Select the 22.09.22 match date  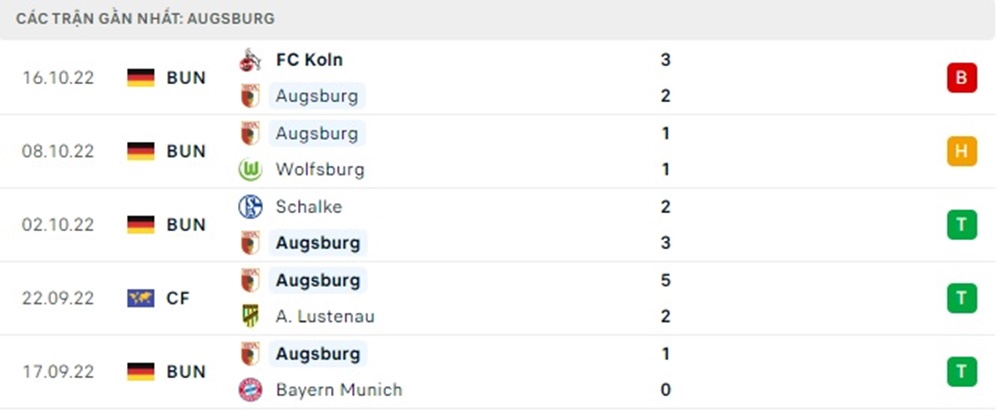click(x=58, y=298)
